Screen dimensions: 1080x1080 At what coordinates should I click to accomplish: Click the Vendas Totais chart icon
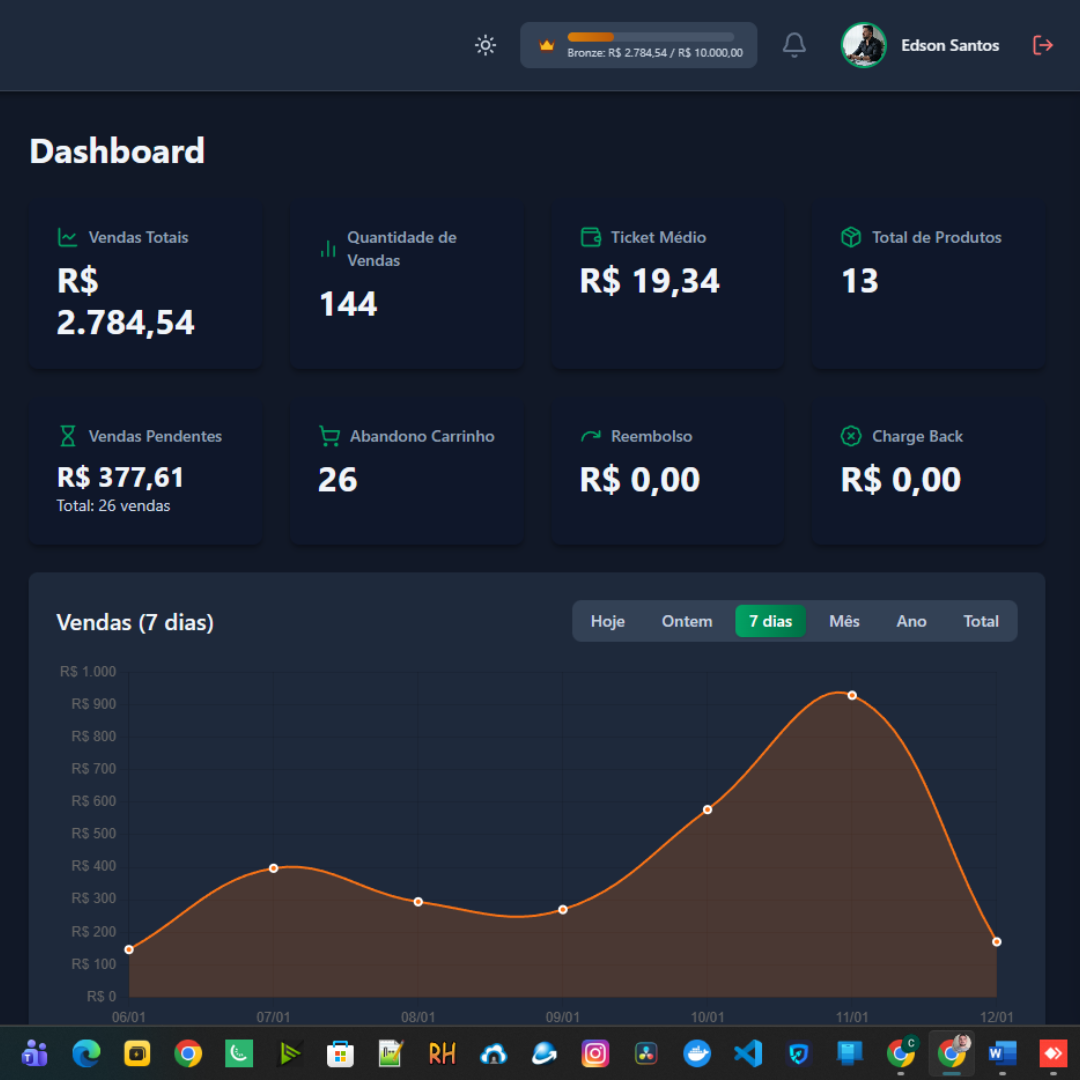tap(67, 237)
